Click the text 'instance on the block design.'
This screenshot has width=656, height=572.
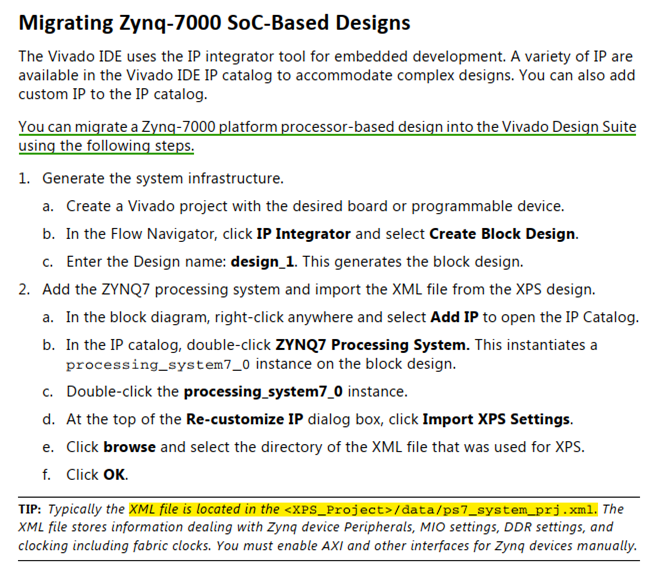(356, 364)
